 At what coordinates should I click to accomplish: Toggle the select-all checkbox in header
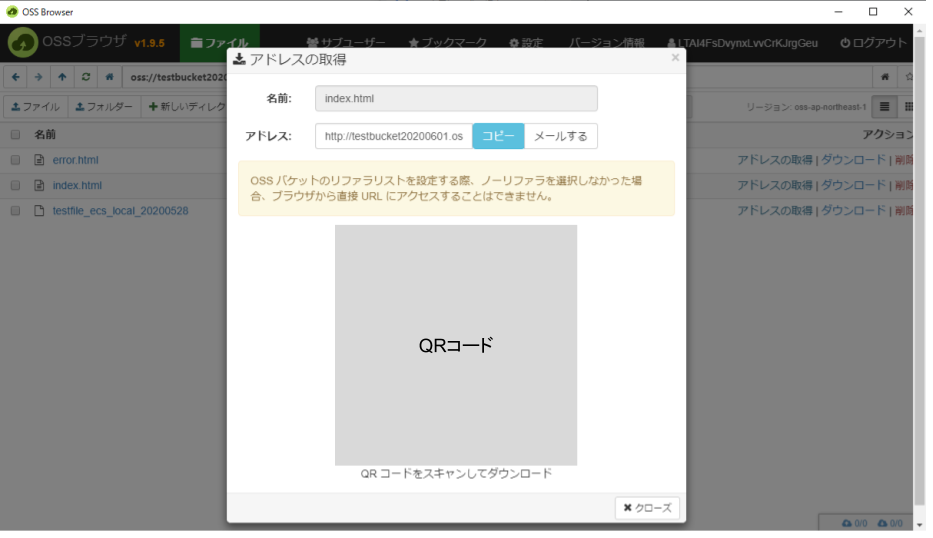pyautogui.click(x=15, y=134)
